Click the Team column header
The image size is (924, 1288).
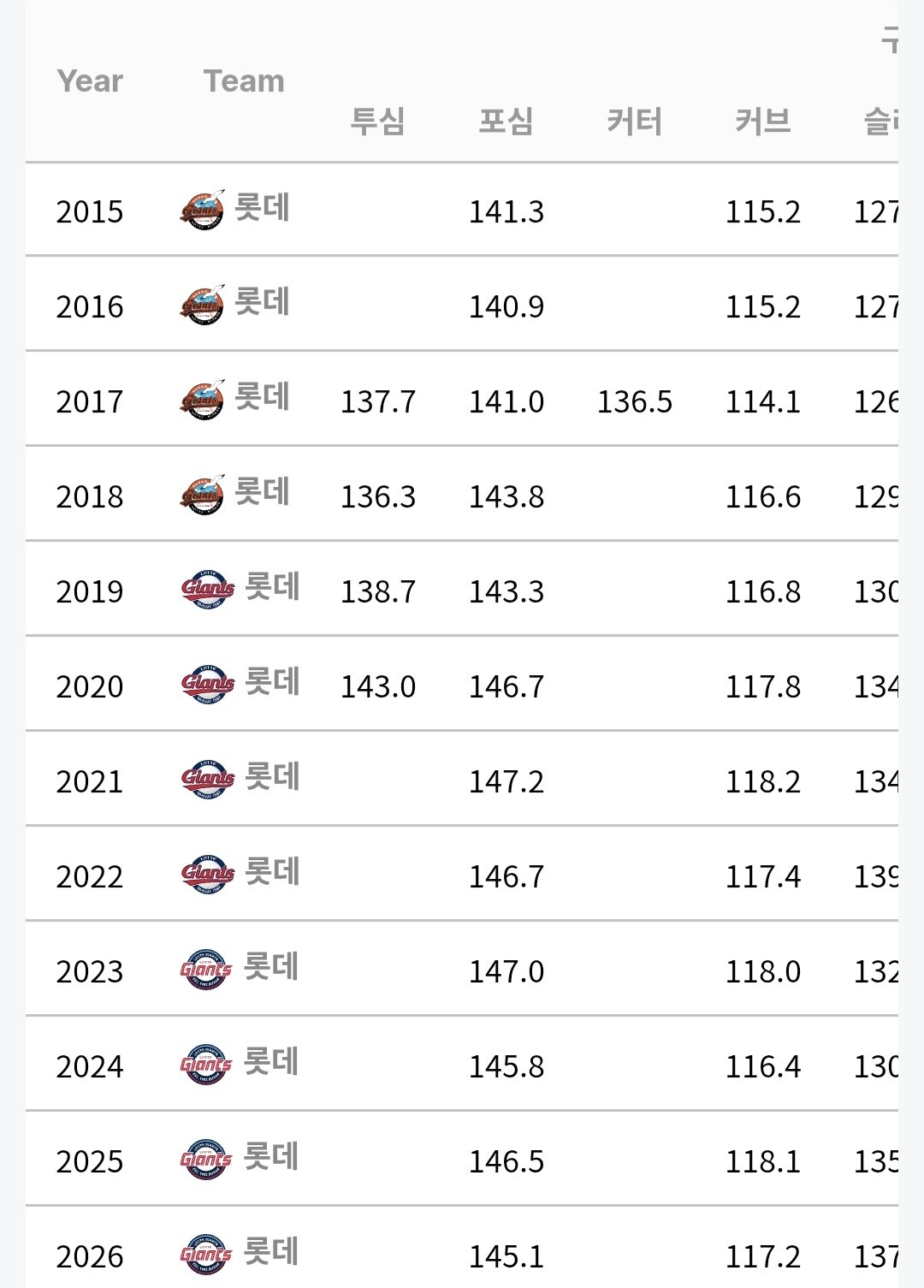(244, 81)
